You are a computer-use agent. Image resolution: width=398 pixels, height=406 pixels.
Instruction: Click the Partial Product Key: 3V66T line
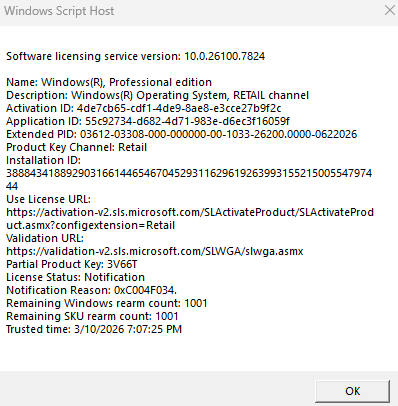[x=72, y=264]
